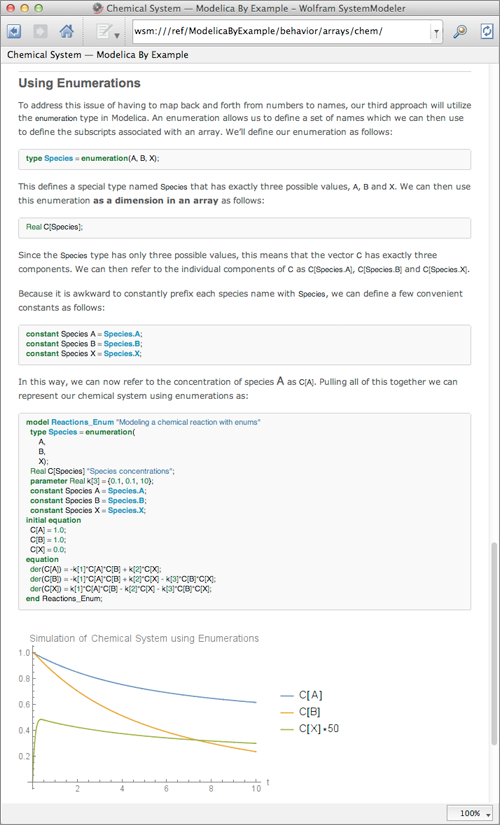The image size is (500, 825).
Task: Click the 'C[X] = 0.0;' initial equation line
Action: click(48, 549)
